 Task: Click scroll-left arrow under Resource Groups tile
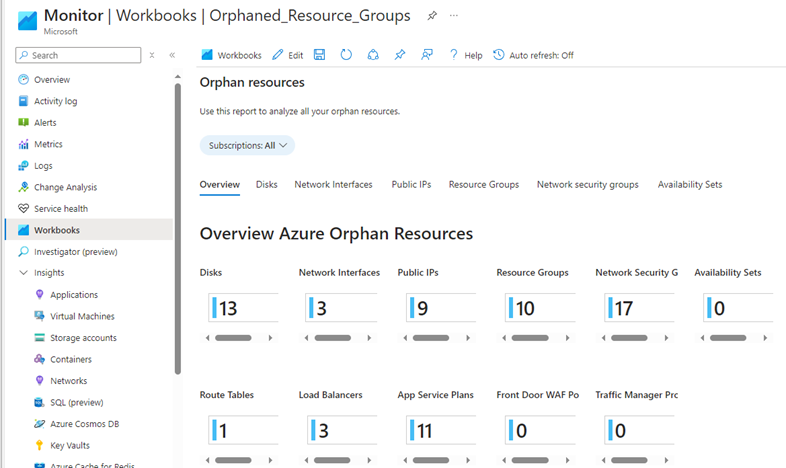pos(504,338)
